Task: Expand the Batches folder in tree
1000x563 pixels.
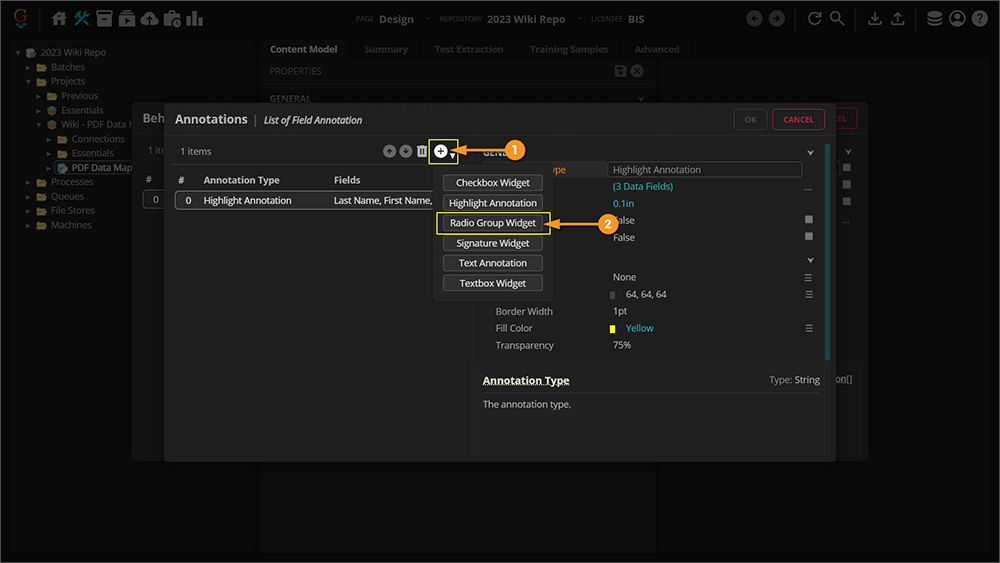Action: [29, 67]
